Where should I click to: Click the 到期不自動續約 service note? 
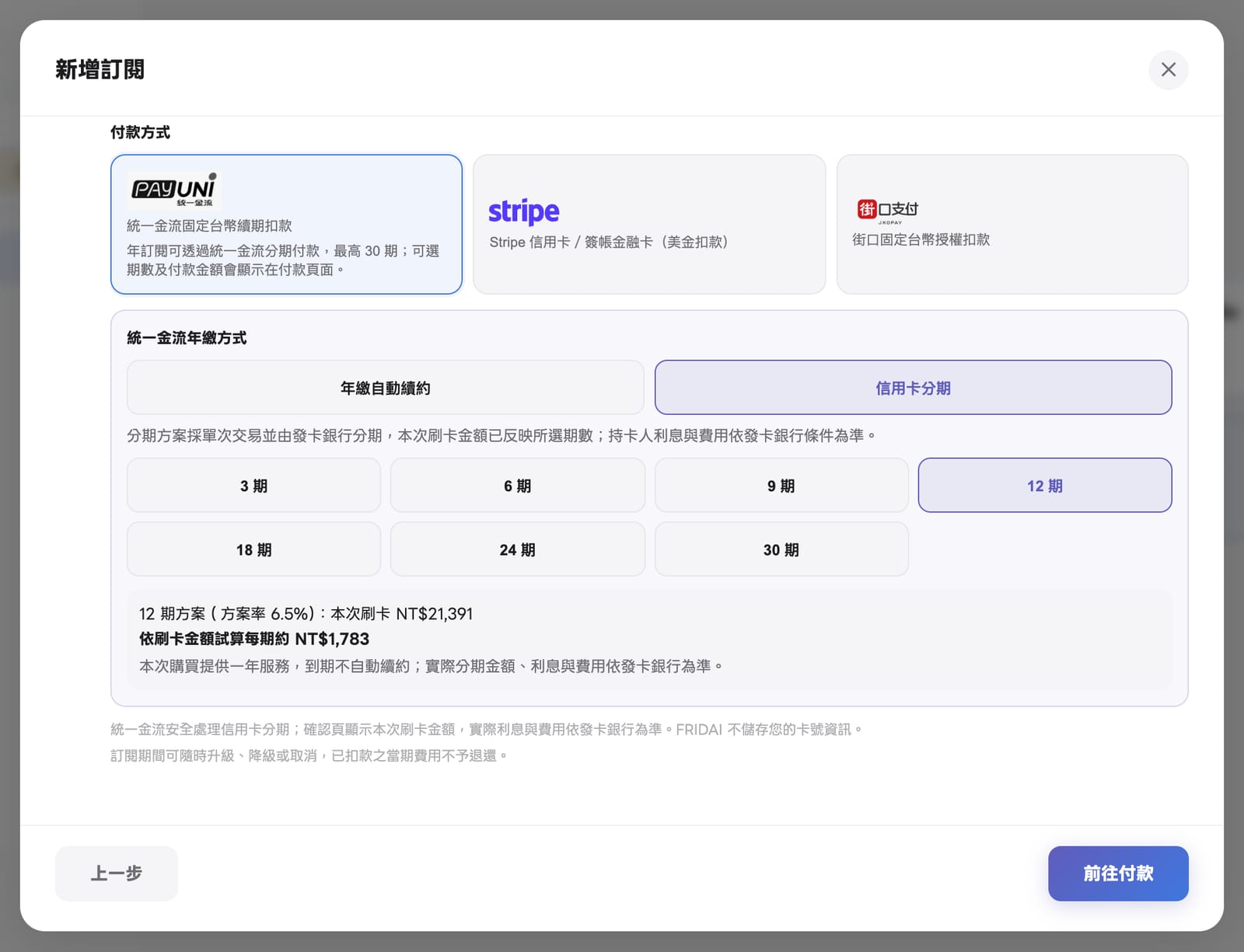[x=432, y=666]
